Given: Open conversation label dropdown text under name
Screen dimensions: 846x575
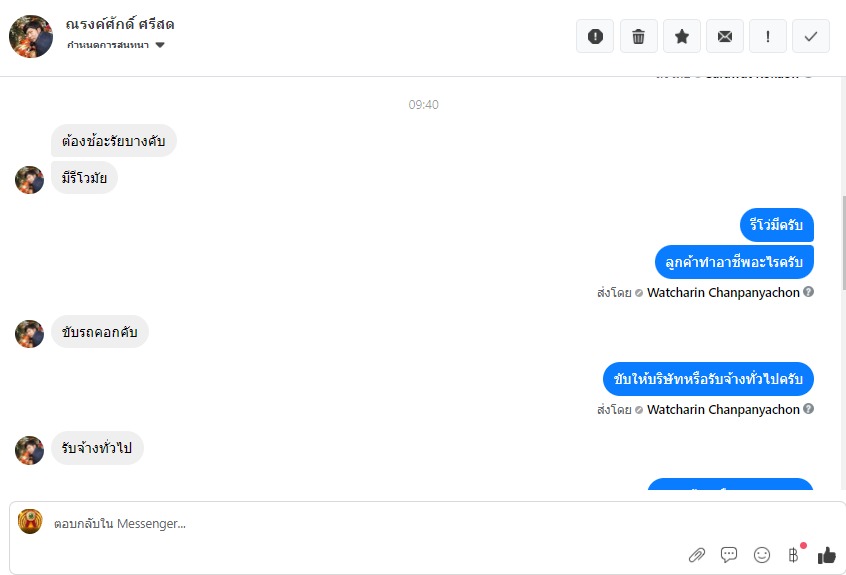Looking at the screenshot, I should pos(108,45).
